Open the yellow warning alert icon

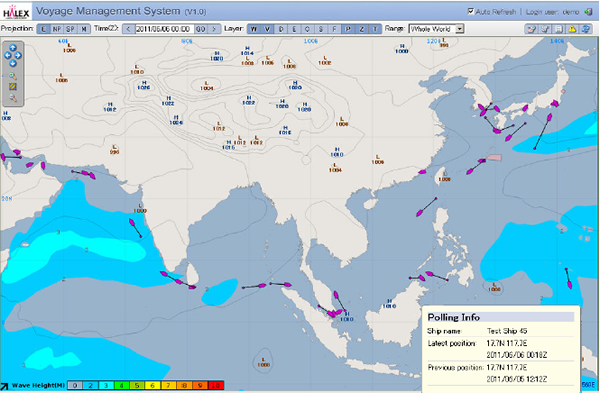[572, 29]
